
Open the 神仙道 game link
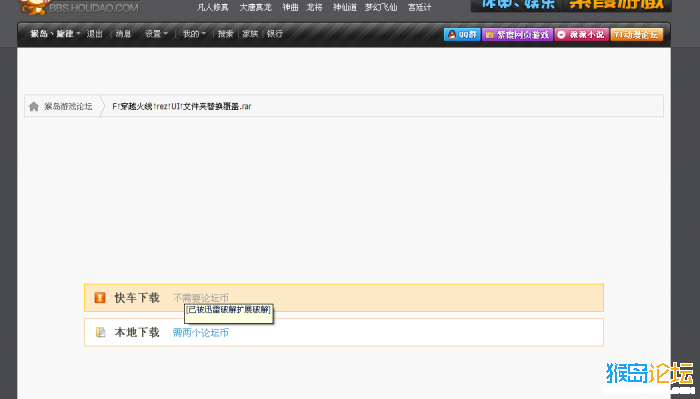click(x=345, y=8)
